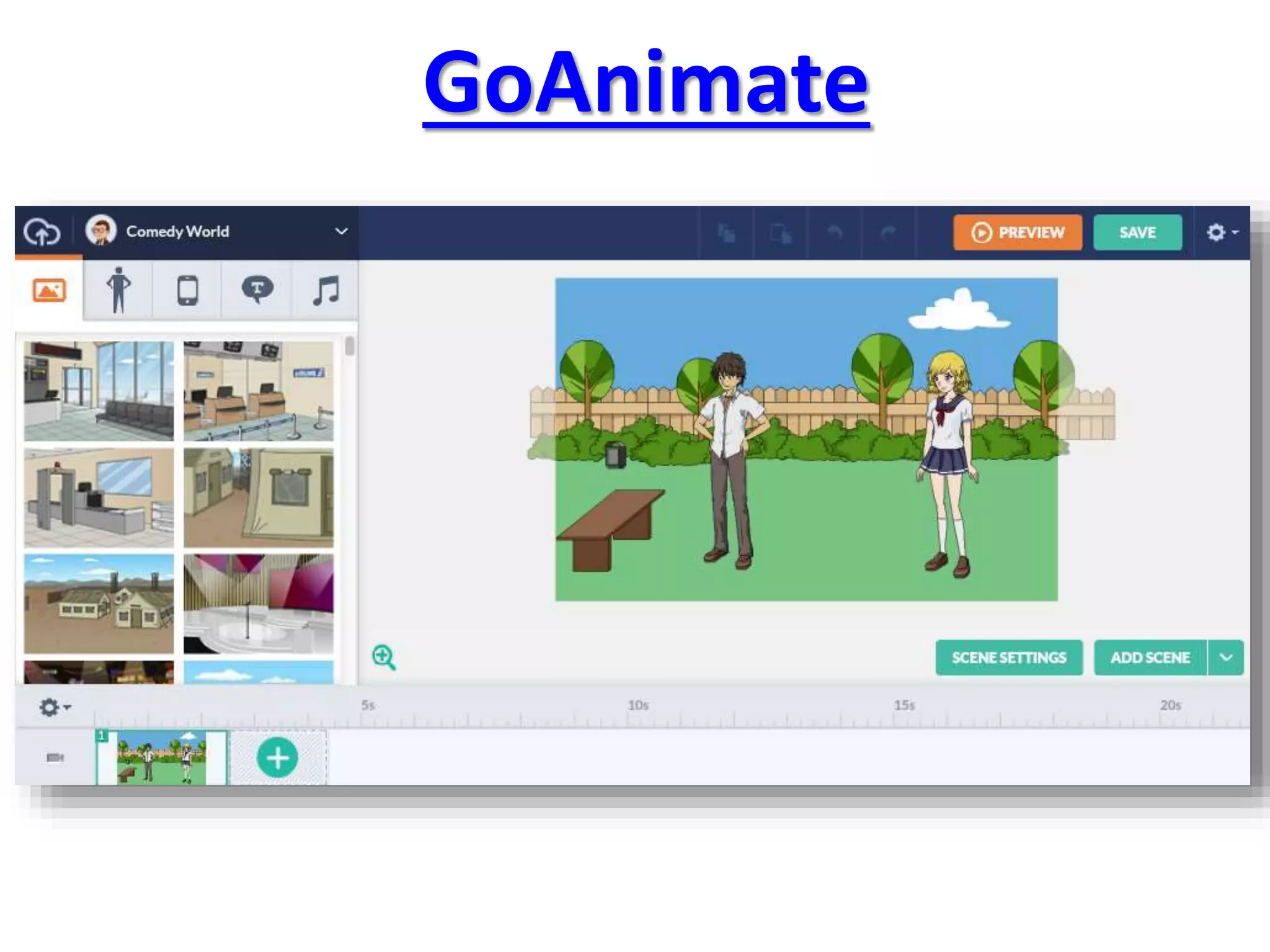Select the Text speech bubble tab
Viewport: 1270px width, 952px height.
[x=257, y=290]
